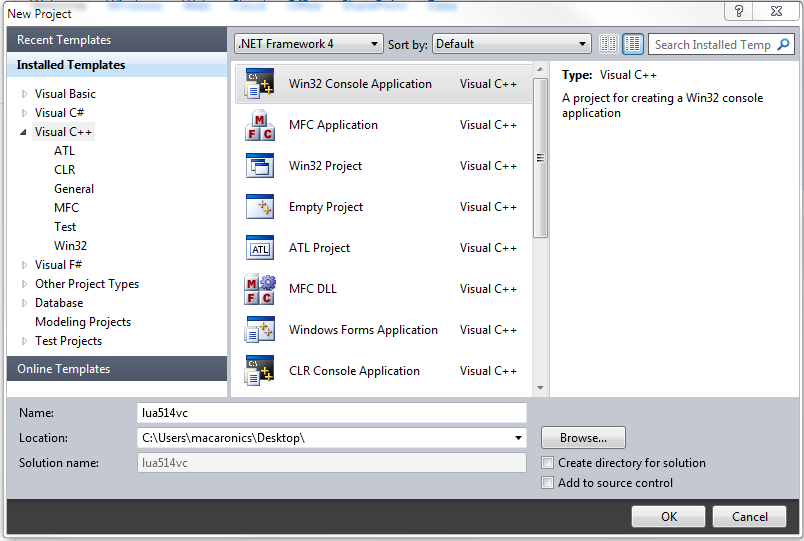Image resolution: width=804 pixels, height=541 pixels.
Task: Click the MFC DLL template name
Action: (x=313, y=289)
